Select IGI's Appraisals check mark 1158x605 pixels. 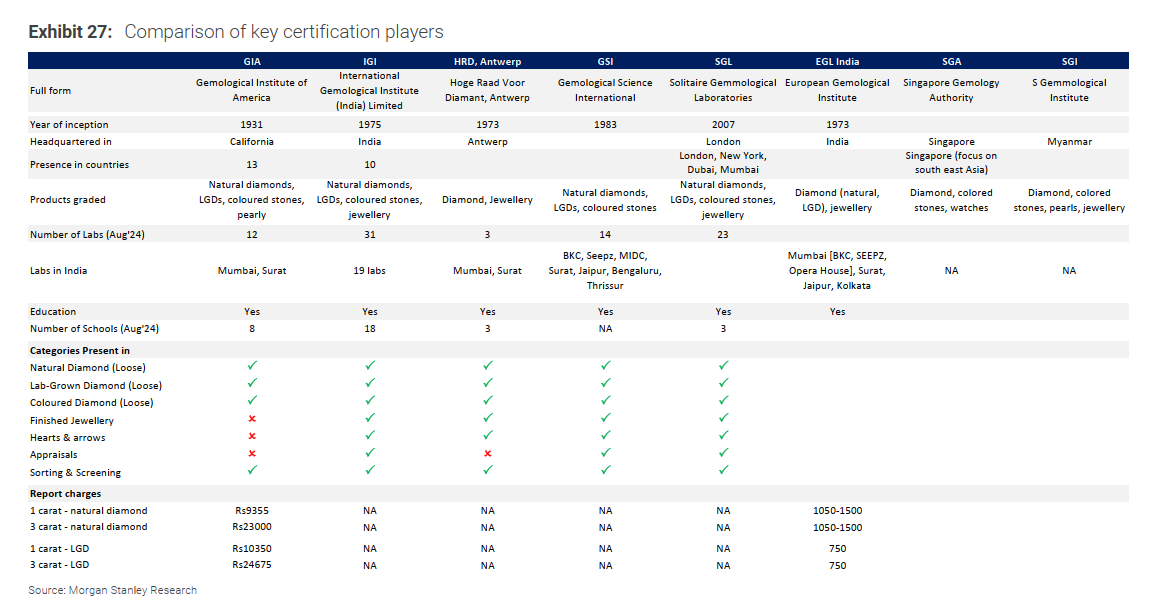tap(370, 452)
